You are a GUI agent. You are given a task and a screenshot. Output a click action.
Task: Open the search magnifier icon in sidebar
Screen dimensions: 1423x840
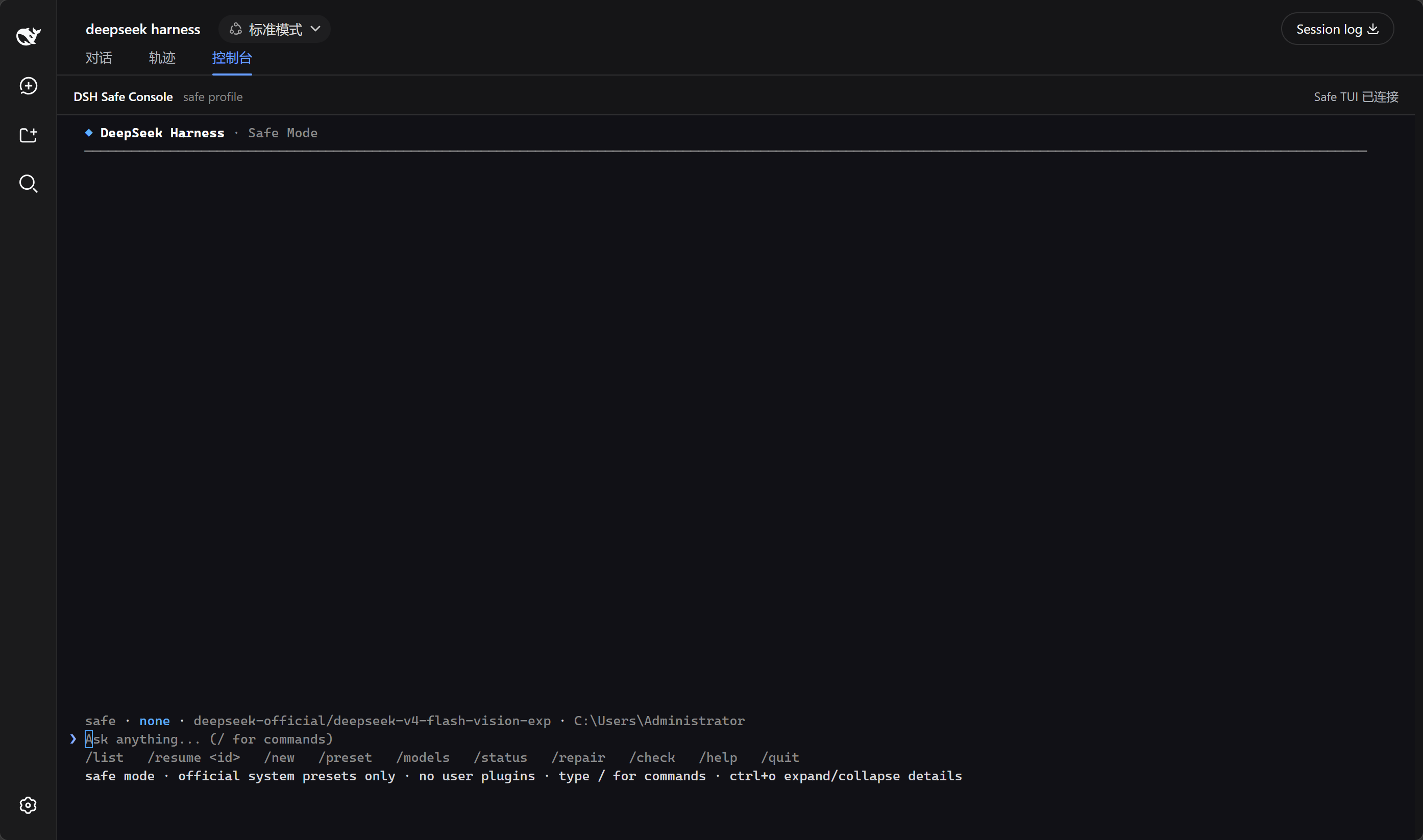tap(28, 183)
